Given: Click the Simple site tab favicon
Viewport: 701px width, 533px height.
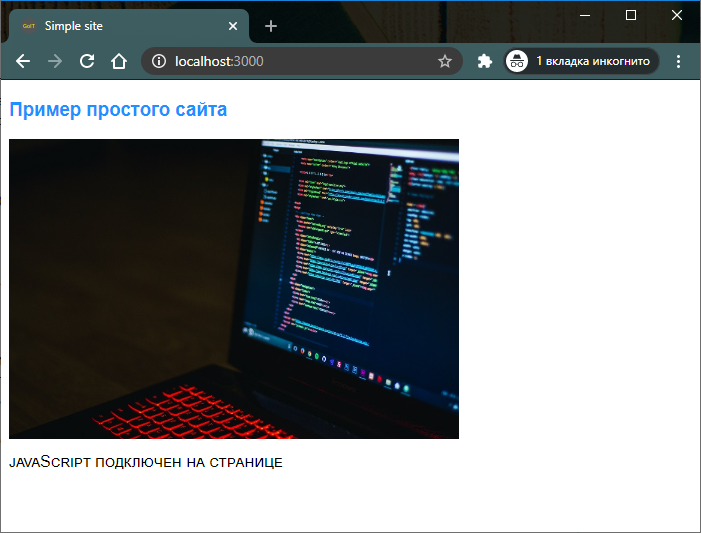Looking at the screenshot, I should 28,26.
